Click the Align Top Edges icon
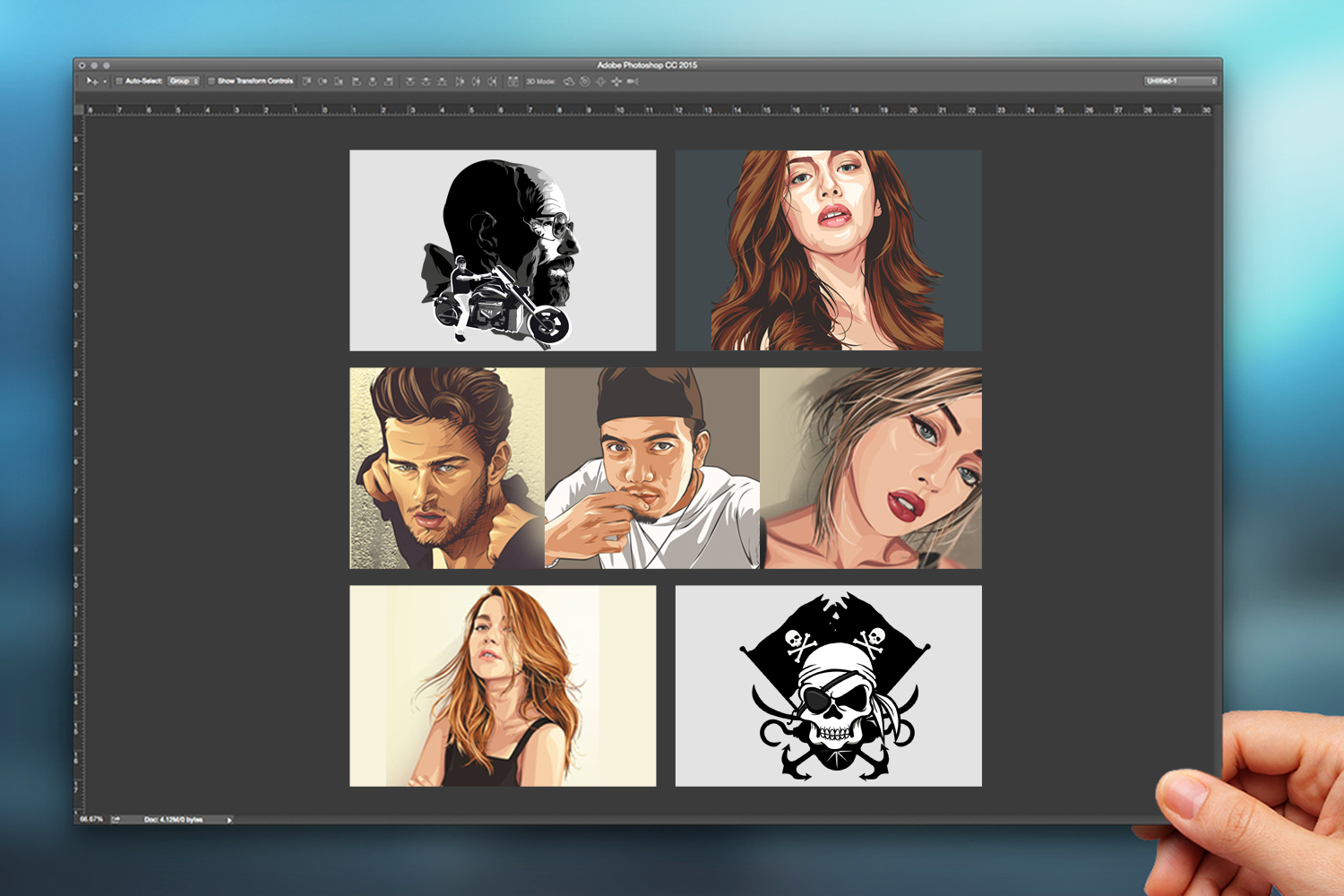The height and width of the screenshot is (896, 1344). coord(306,82)
